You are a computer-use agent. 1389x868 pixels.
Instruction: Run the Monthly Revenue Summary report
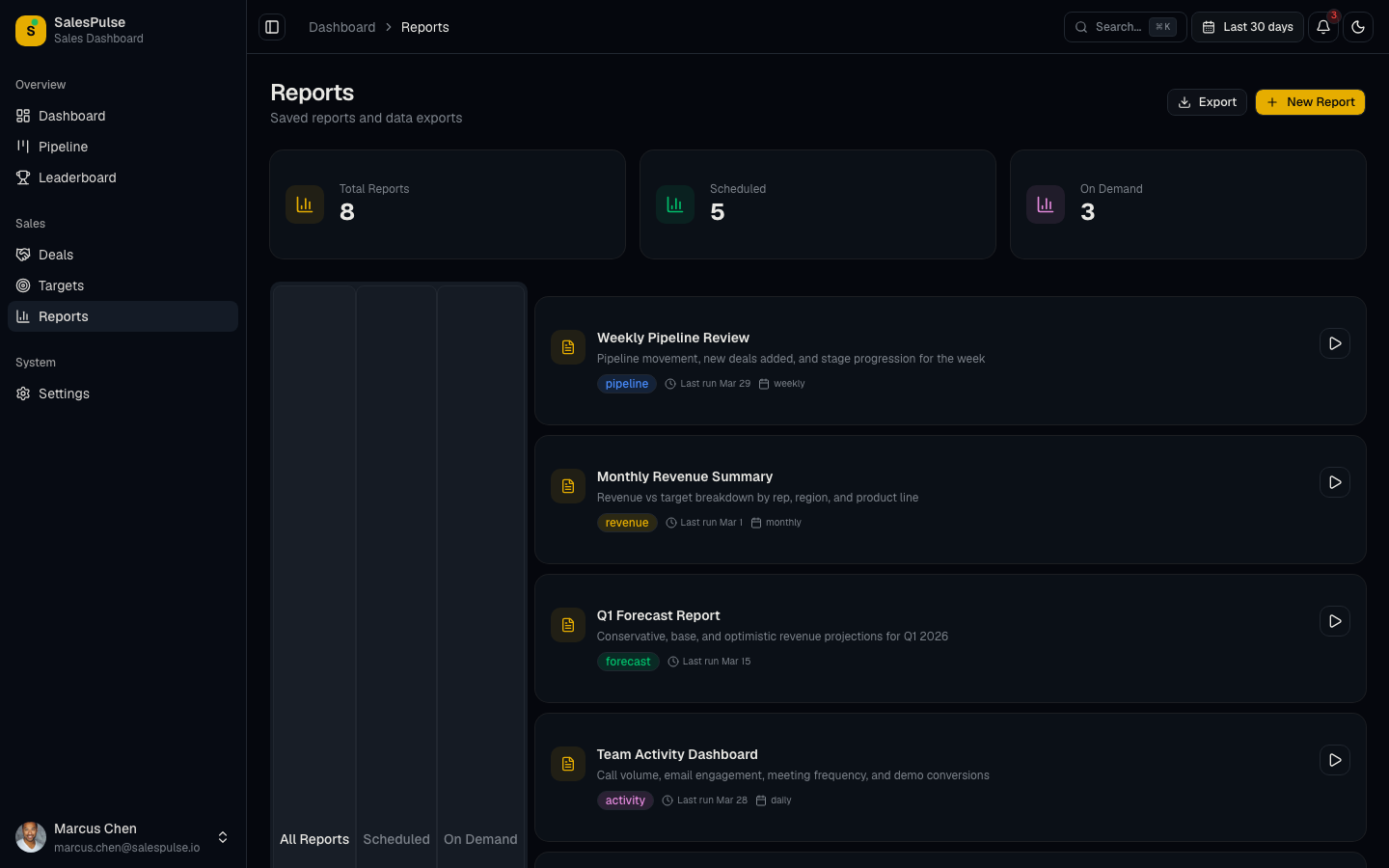coord(1335,482)
